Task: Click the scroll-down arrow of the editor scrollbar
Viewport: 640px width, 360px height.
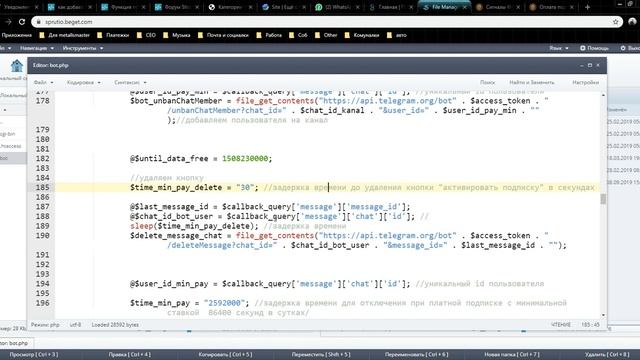Action: tap(603, 315)
